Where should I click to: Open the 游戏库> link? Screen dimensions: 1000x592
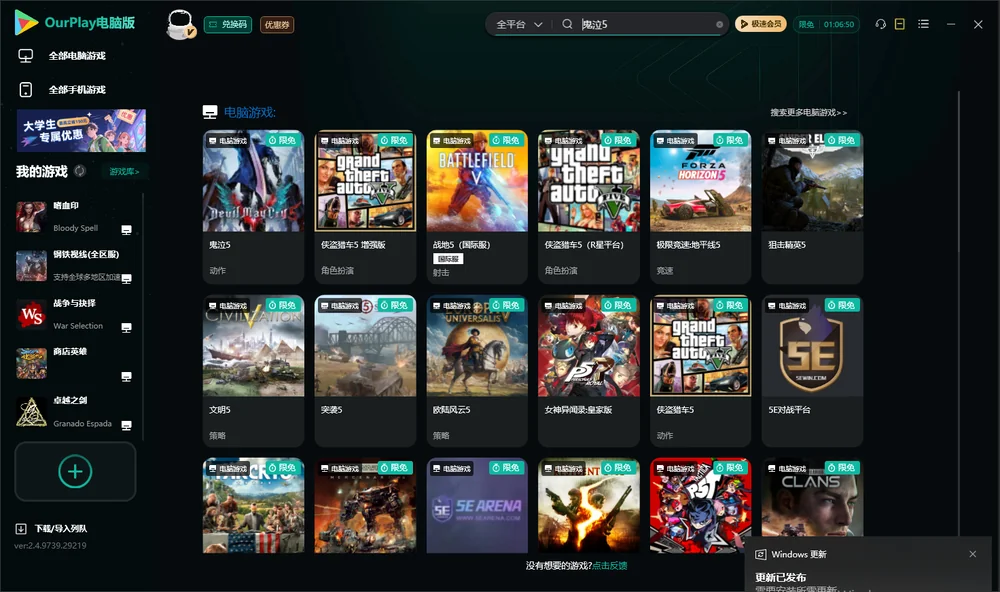[124, 172]
